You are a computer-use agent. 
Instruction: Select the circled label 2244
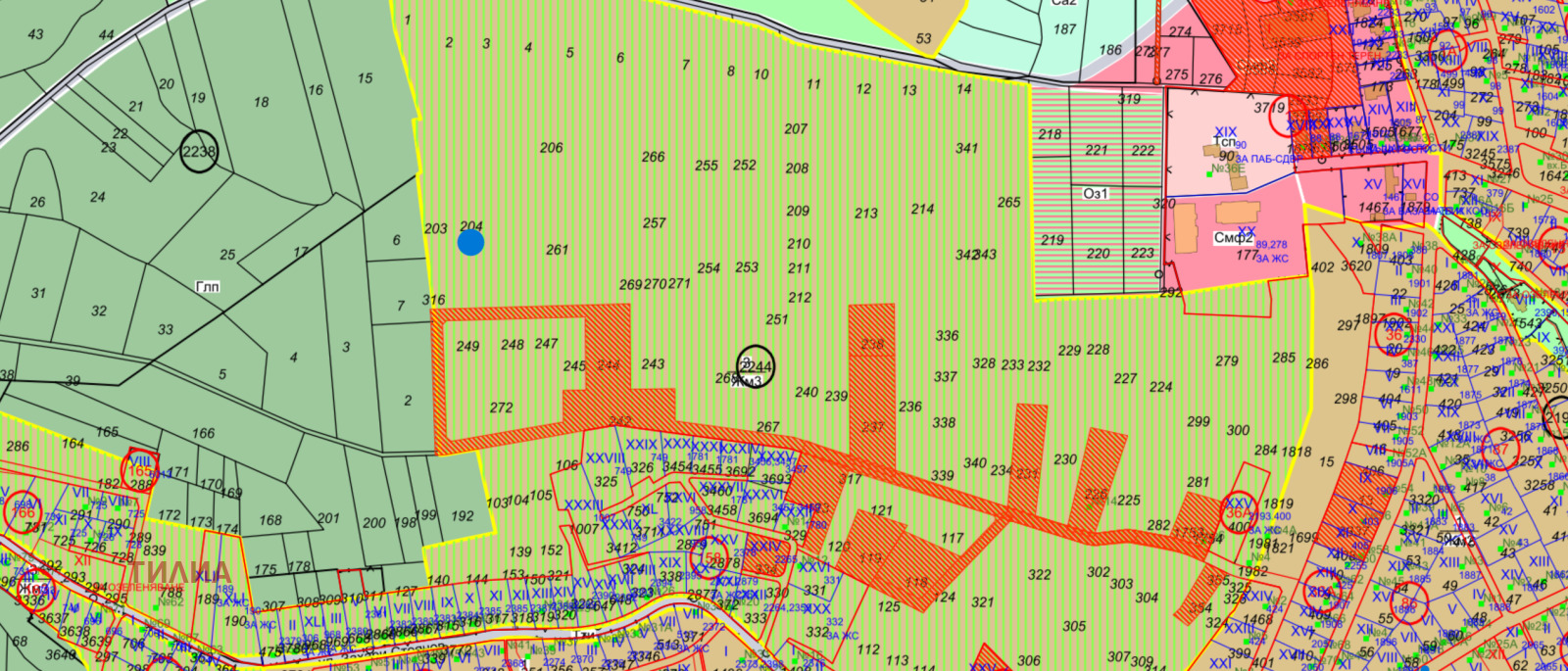coord(756,366)
